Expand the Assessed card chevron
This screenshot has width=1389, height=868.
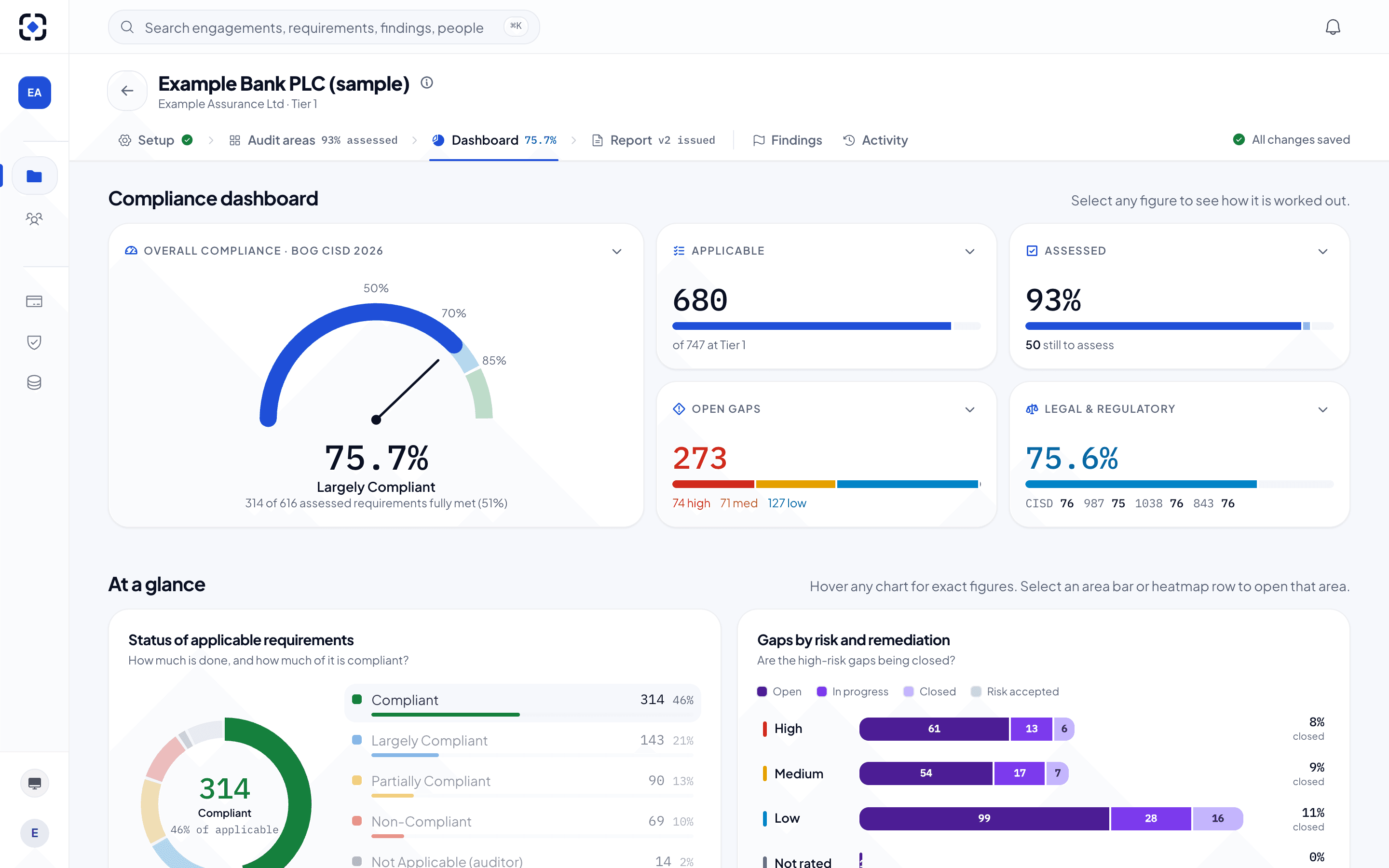pyautogui.click(x=1323, y=251)
